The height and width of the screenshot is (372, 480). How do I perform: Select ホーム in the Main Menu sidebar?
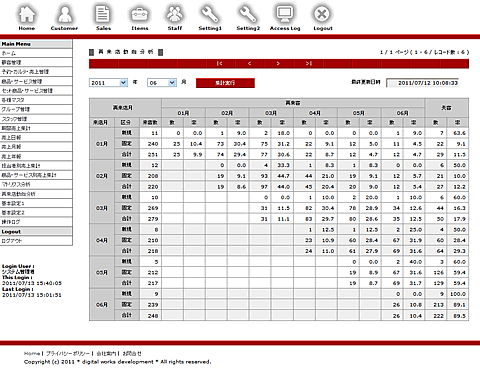coord(36,53)
